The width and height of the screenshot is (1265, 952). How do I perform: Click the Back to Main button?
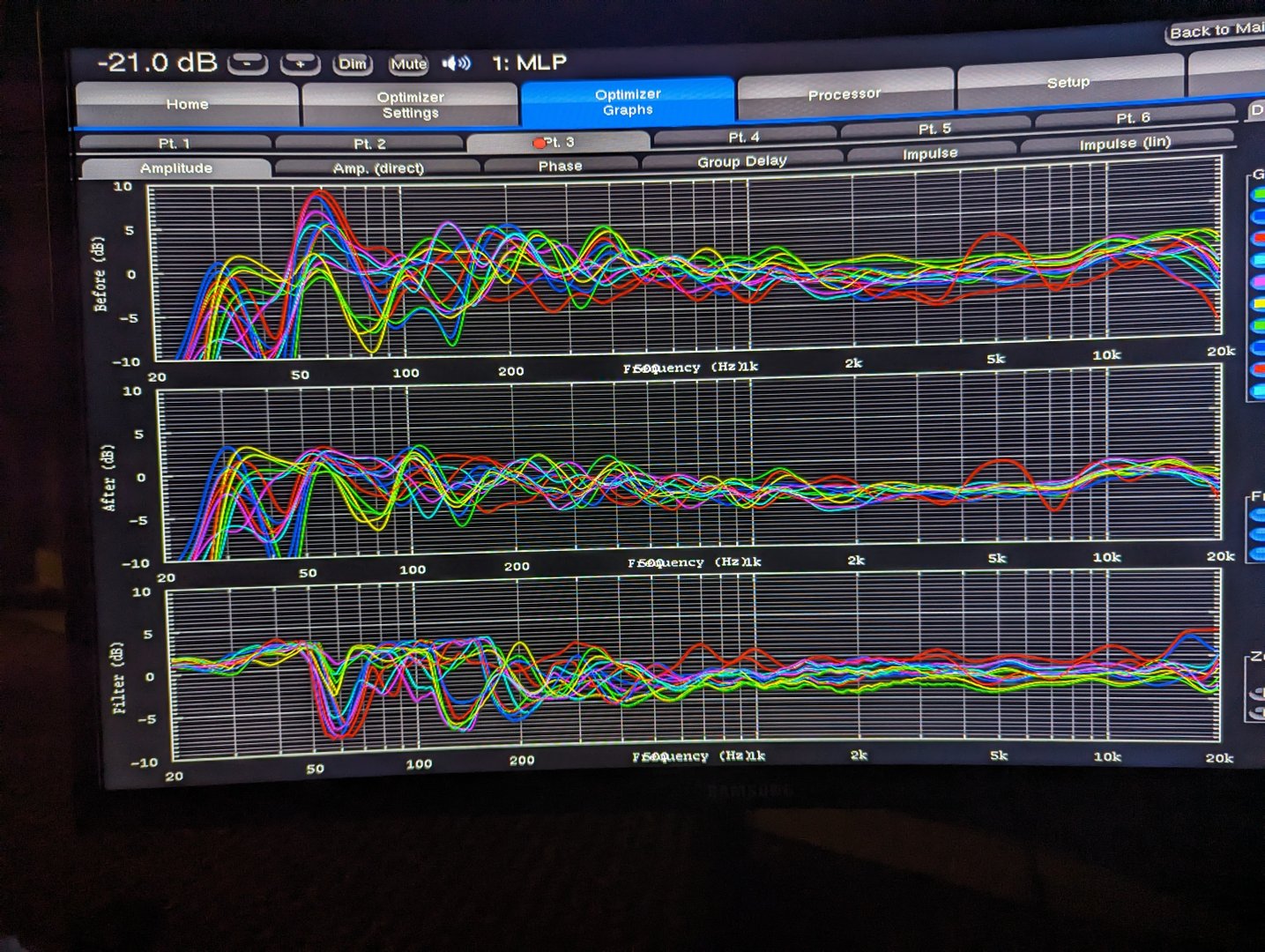[x=1216, y=32]
